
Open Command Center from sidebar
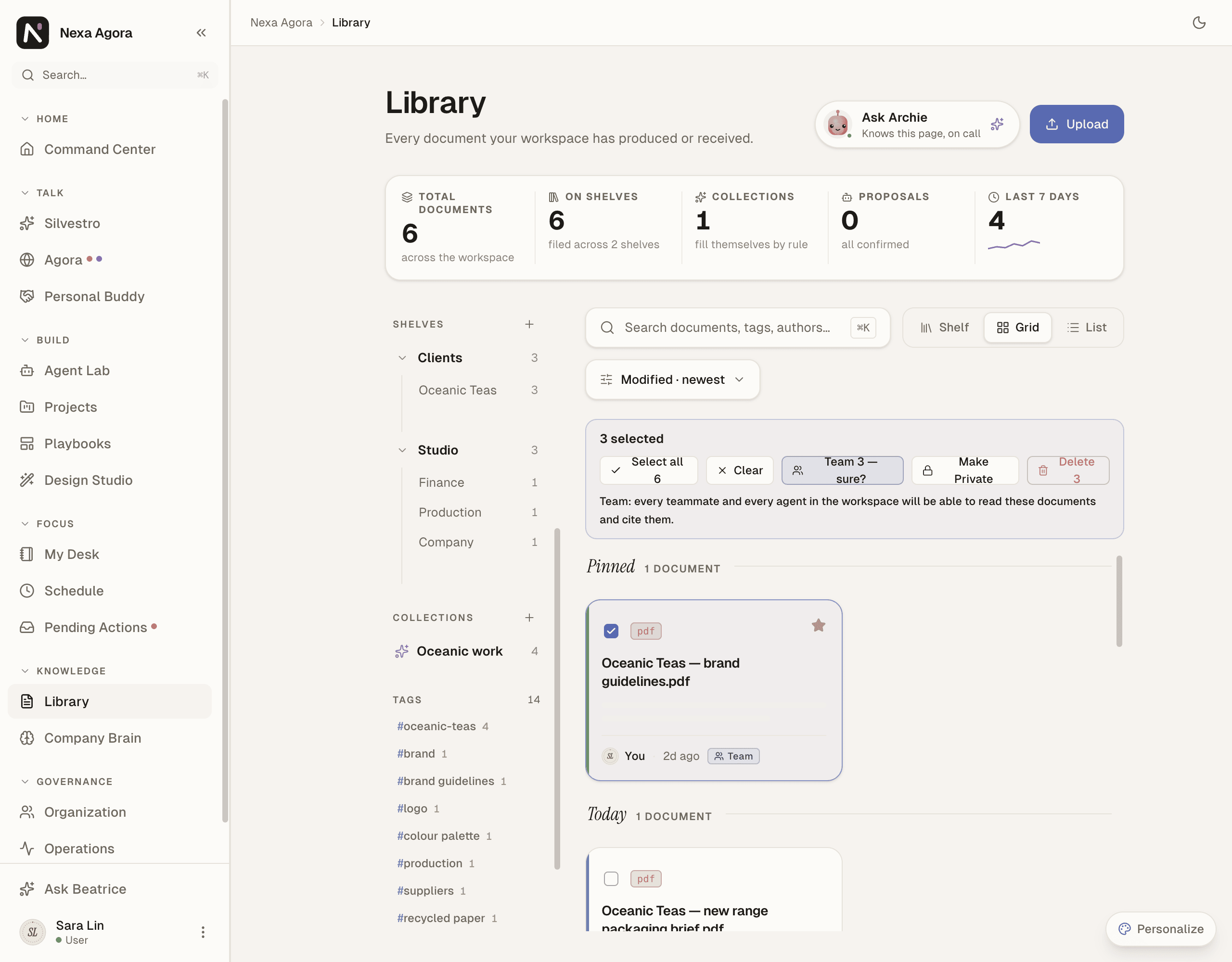point(109,149)
